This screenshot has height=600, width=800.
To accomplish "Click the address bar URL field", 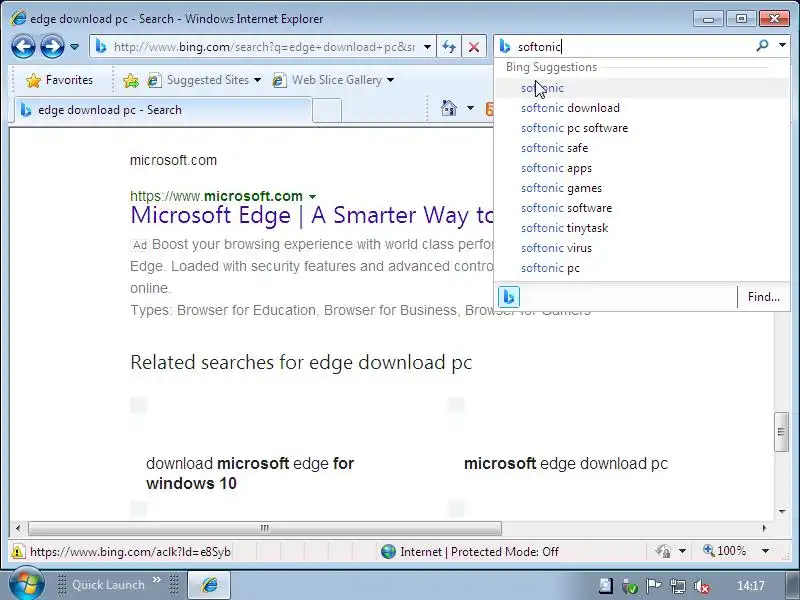I will point(264,47).
